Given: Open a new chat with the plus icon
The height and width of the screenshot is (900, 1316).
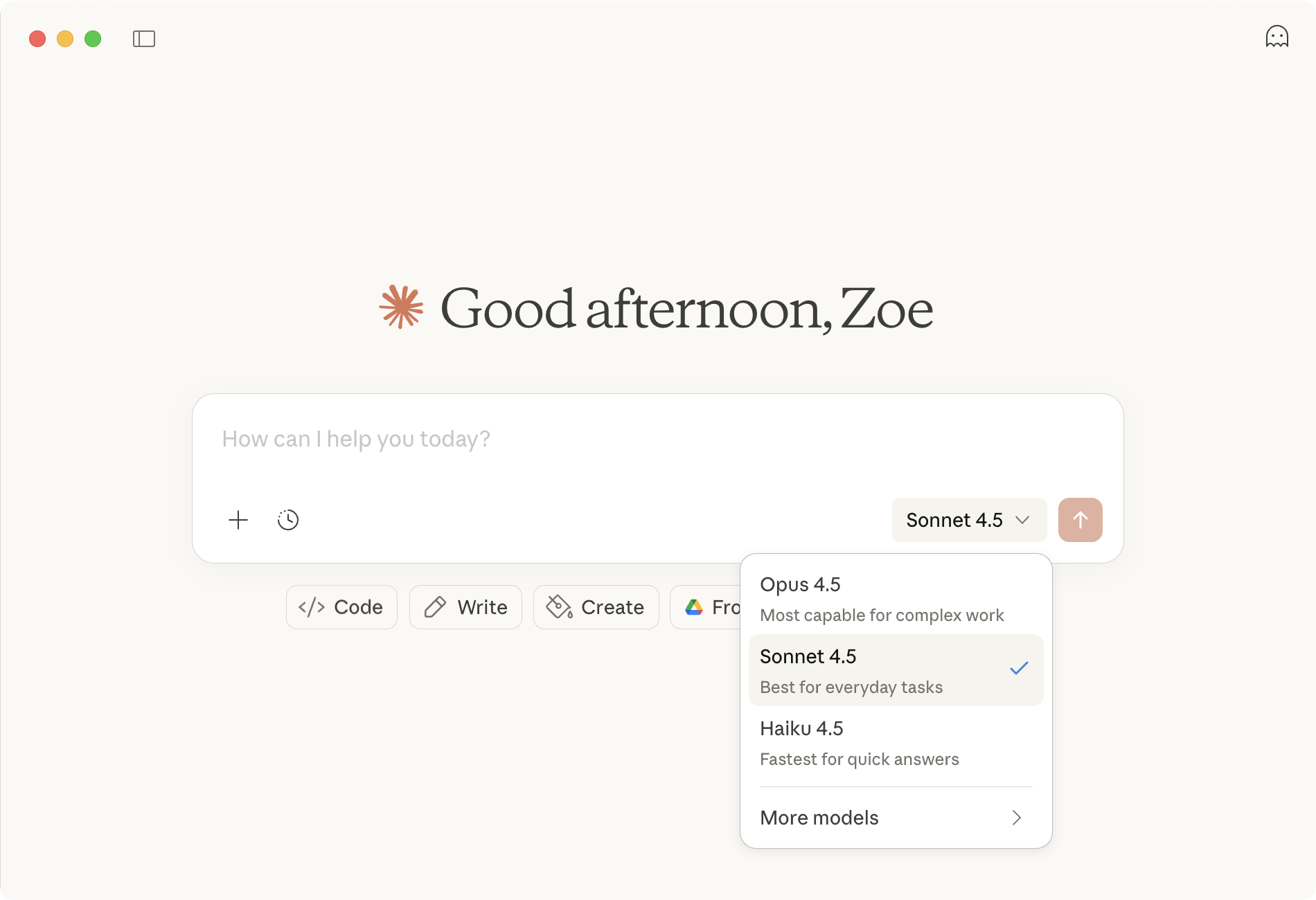Looking at the screenshot, I should pyautogui.click(x=238, y=520).
